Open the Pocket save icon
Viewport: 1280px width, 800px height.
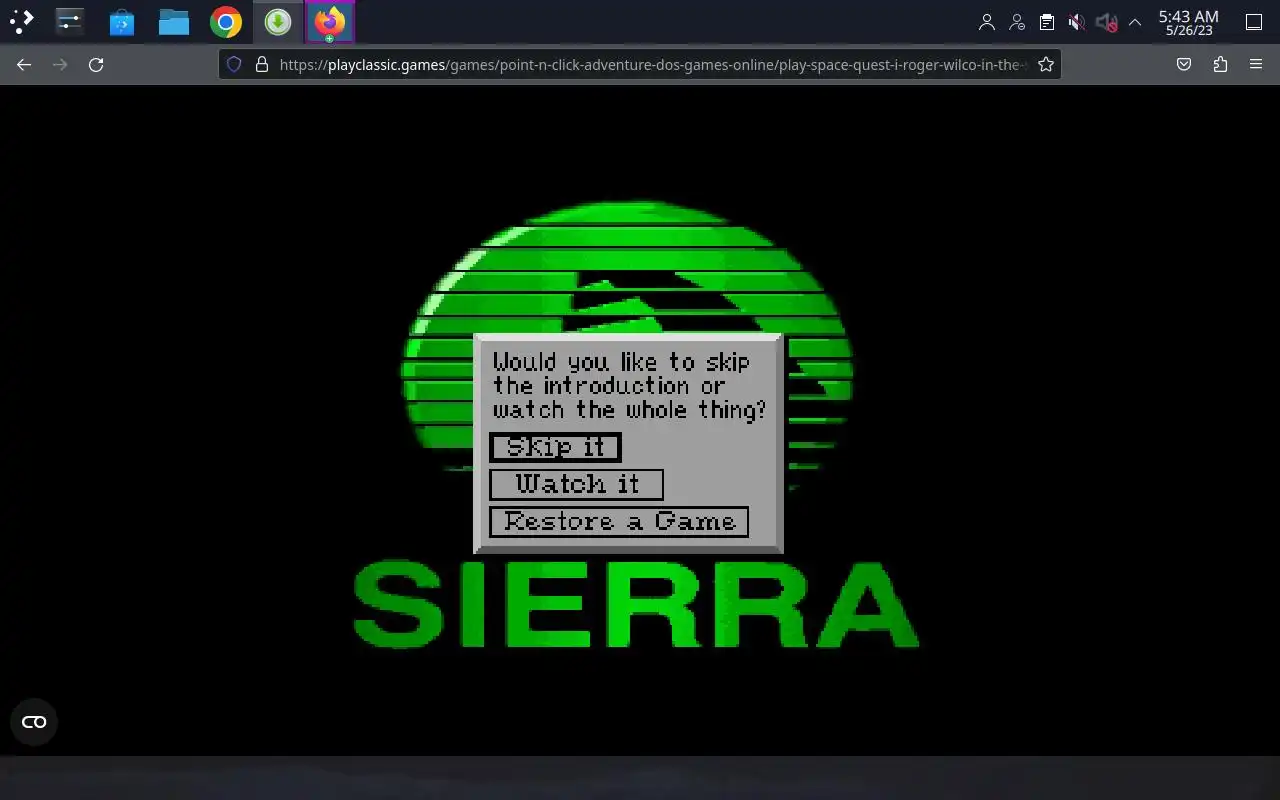[x=1184, y=64]
